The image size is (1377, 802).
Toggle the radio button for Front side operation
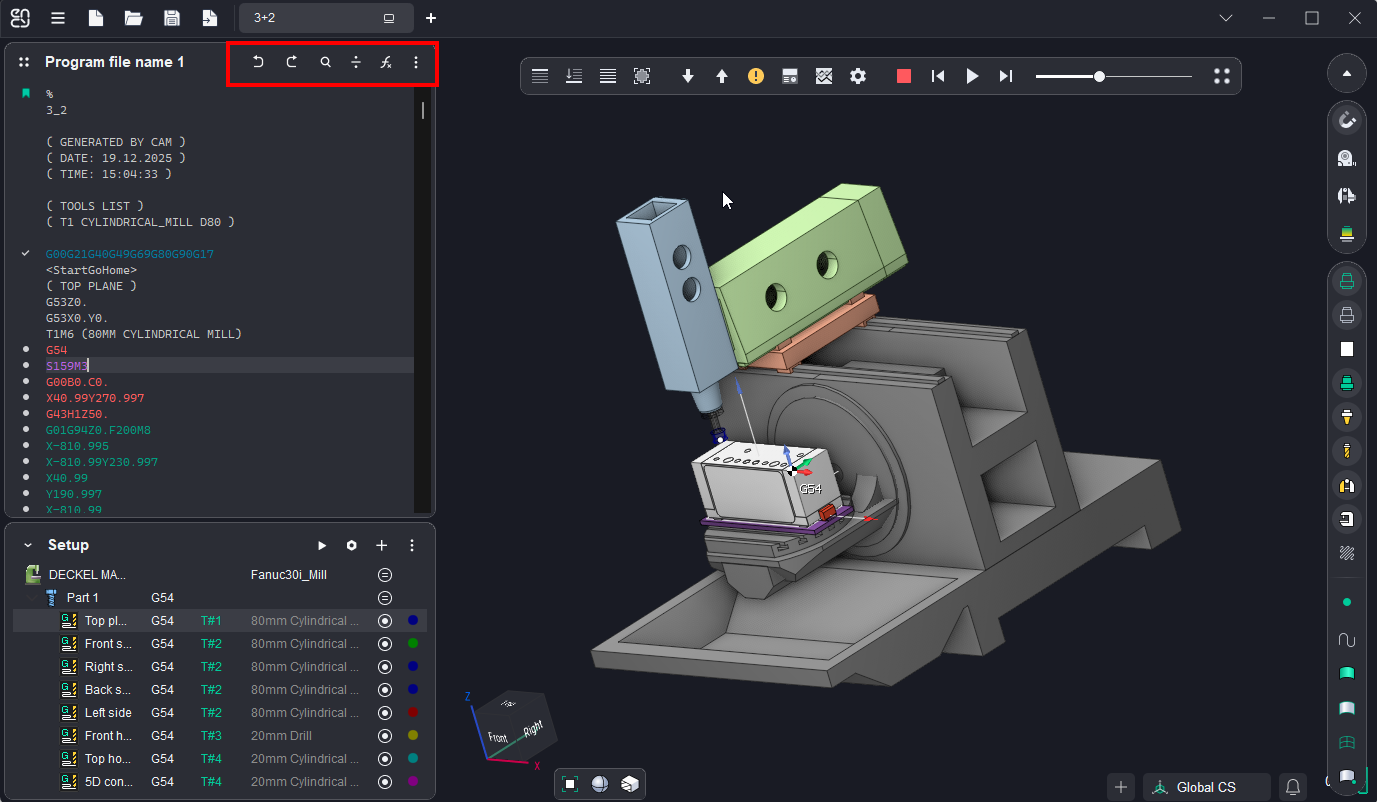(x=385, y=644)
